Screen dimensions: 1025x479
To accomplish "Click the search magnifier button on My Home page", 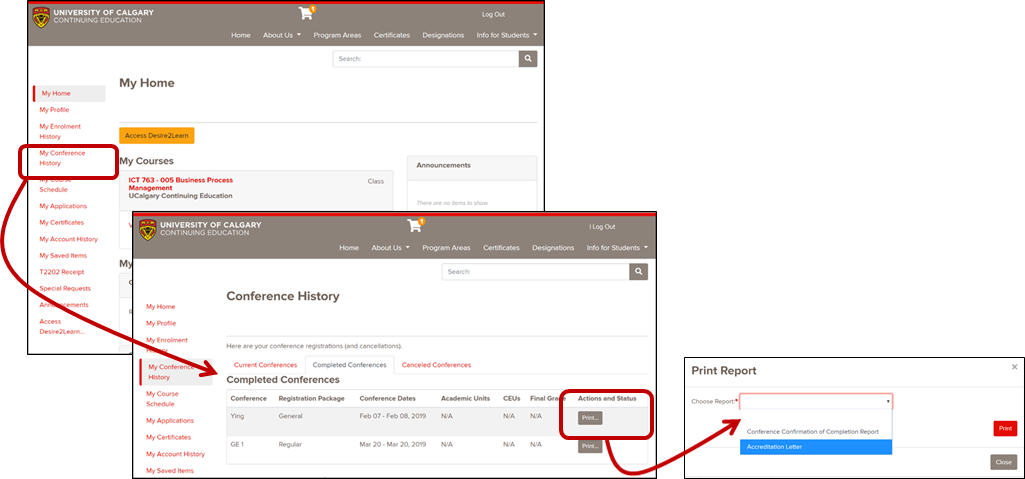I will 527,59.
